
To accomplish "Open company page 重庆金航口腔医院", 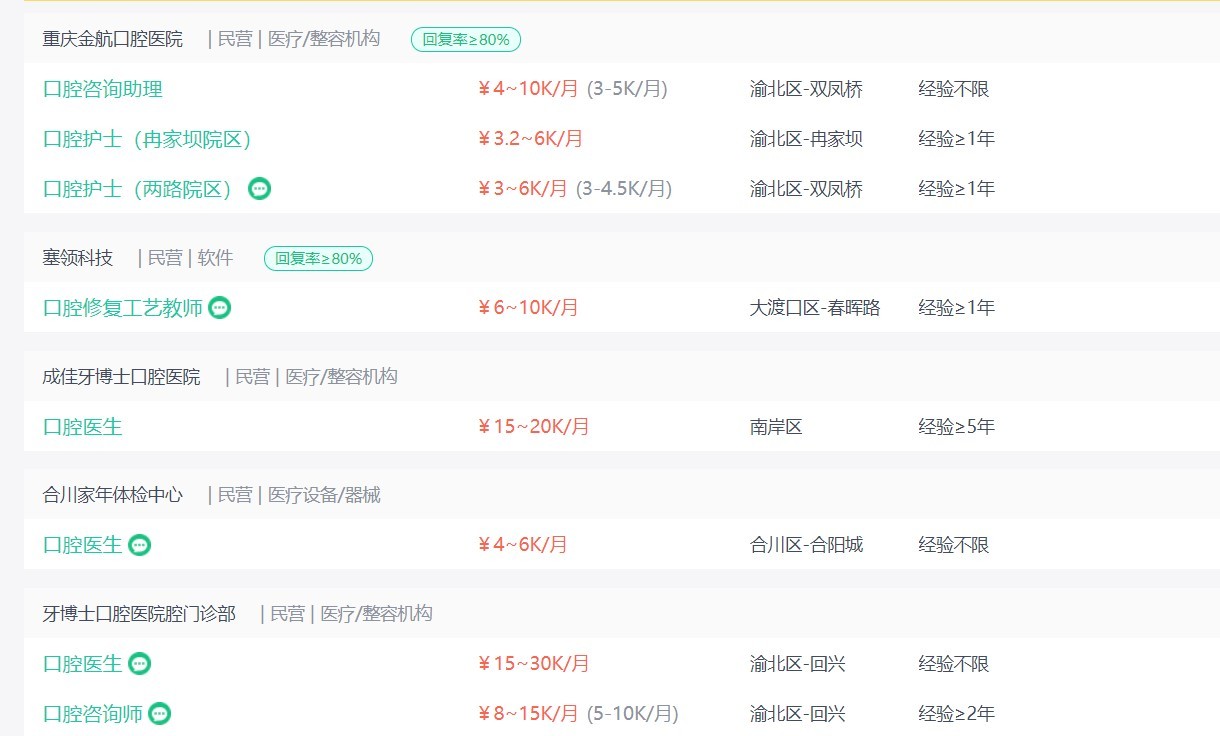I will pyautogui.click(x=113, y=39).
